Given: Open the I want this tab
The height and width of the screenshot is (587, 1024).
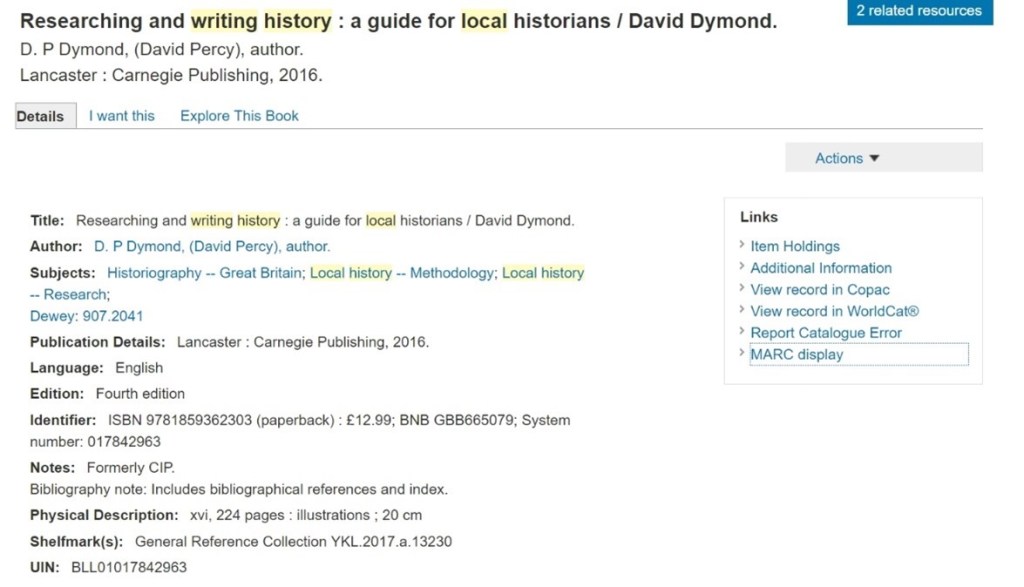Looking at the screenshot, I should (122, 116).
